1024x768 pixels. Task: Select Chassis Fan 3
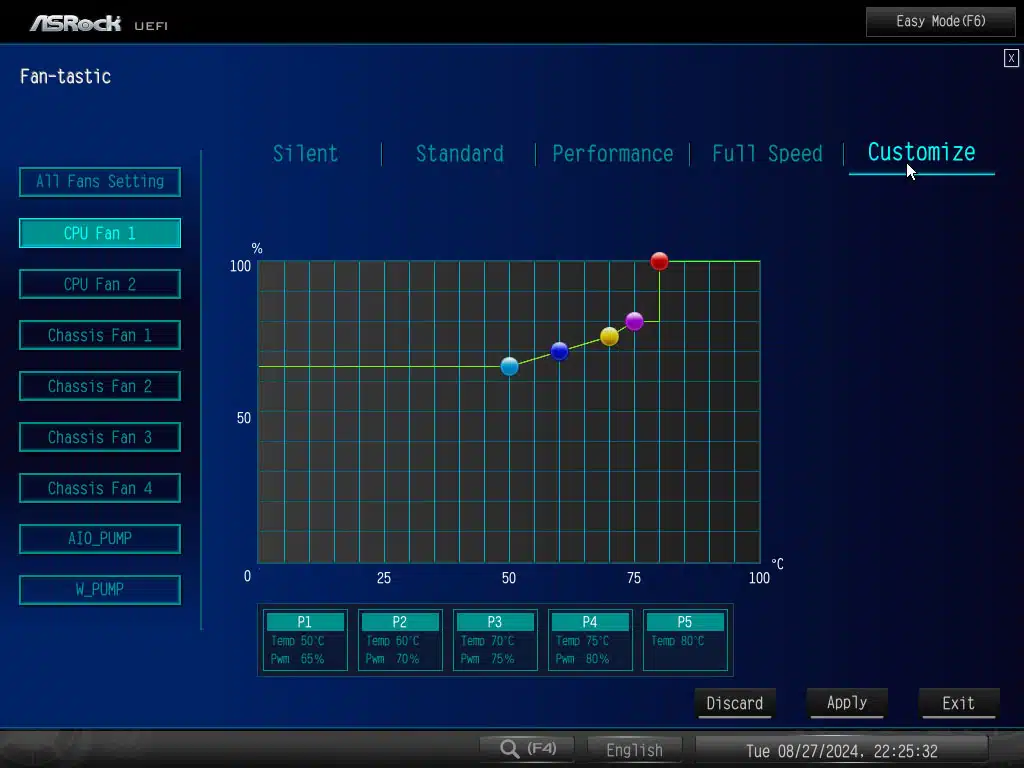pos(100,437)
